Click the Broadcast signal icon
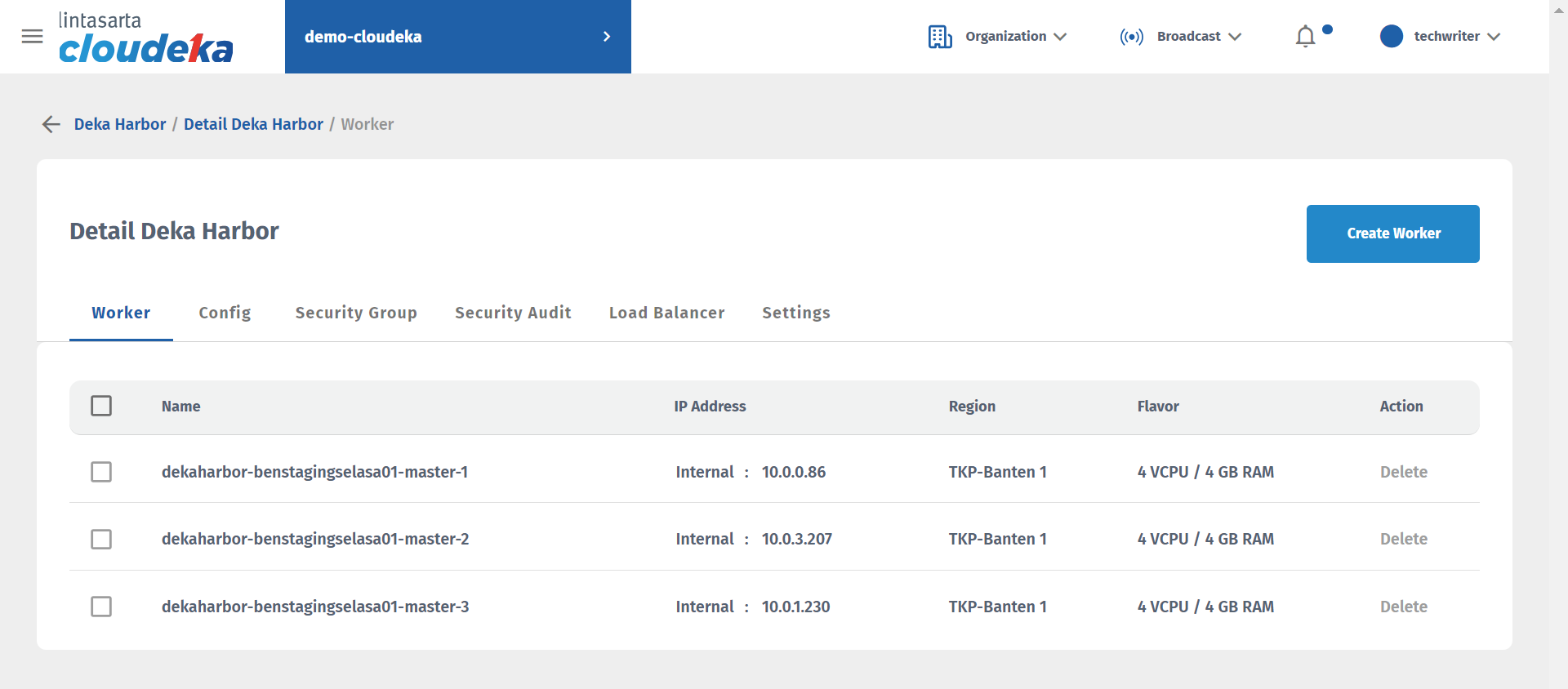Viewport: 1568px width, 689px height. 1131,37
